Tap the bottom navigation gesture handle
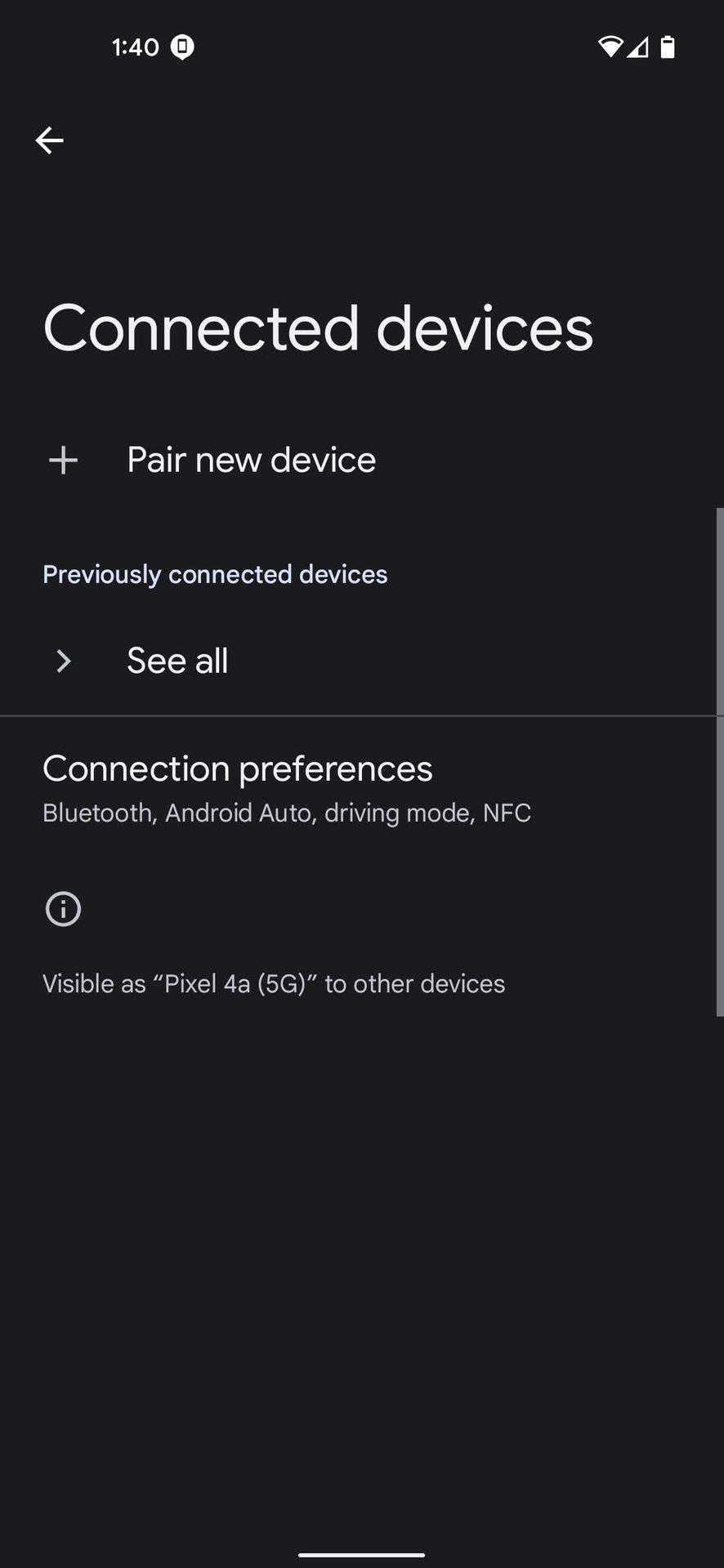The height and width of the screenshot is (1568, 724). [x=361, y=1555]
